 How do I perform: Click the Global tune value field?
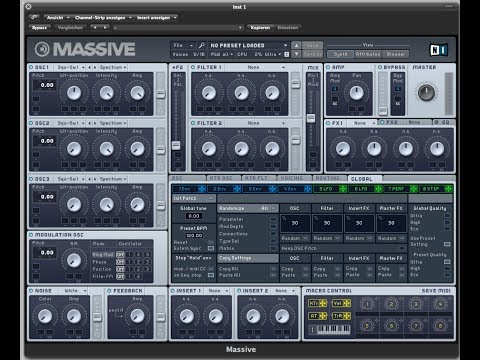click(x=194, y=216)
